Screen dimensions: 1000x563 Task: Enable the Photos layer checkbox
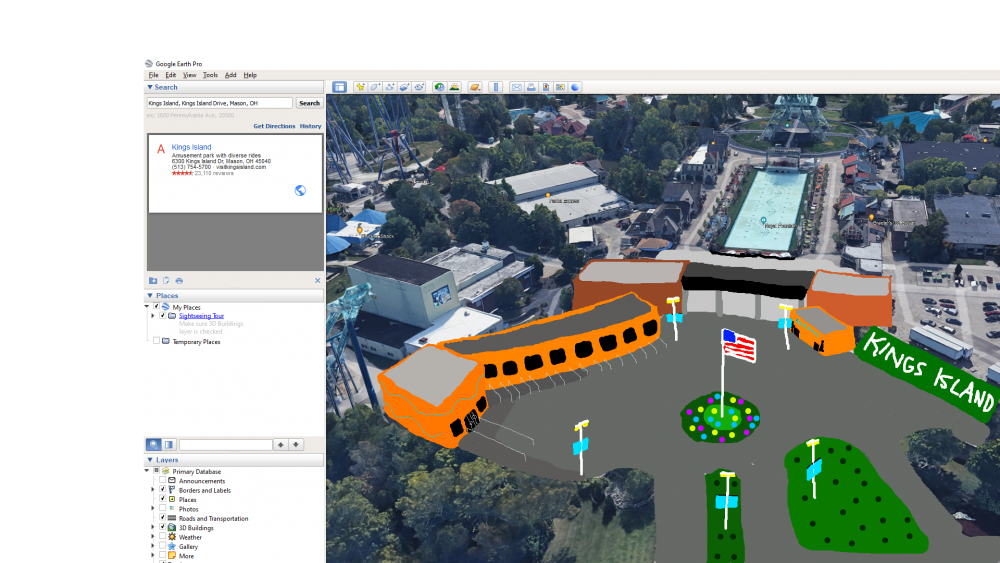point(163,509)
